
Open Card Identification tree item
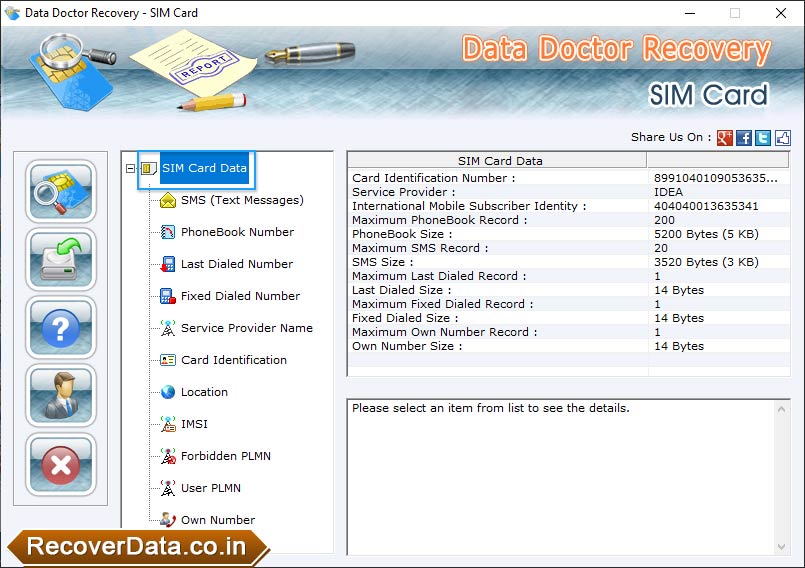point(234,360)
